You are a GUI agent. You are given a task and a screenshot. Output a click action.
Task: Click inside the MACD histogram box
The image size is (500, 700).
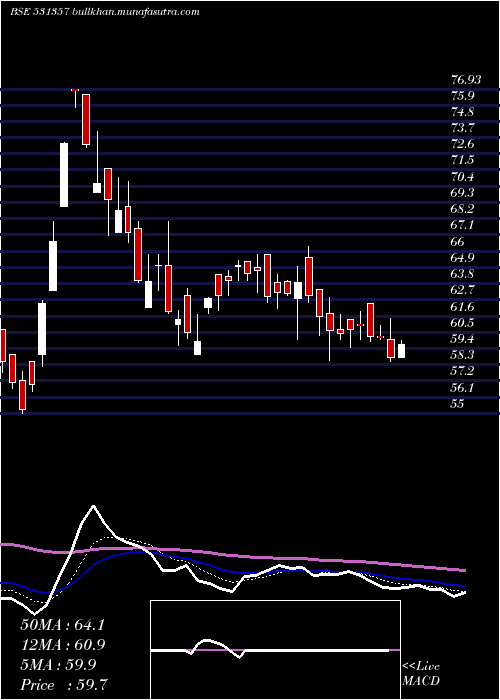(x=275, y=650)
